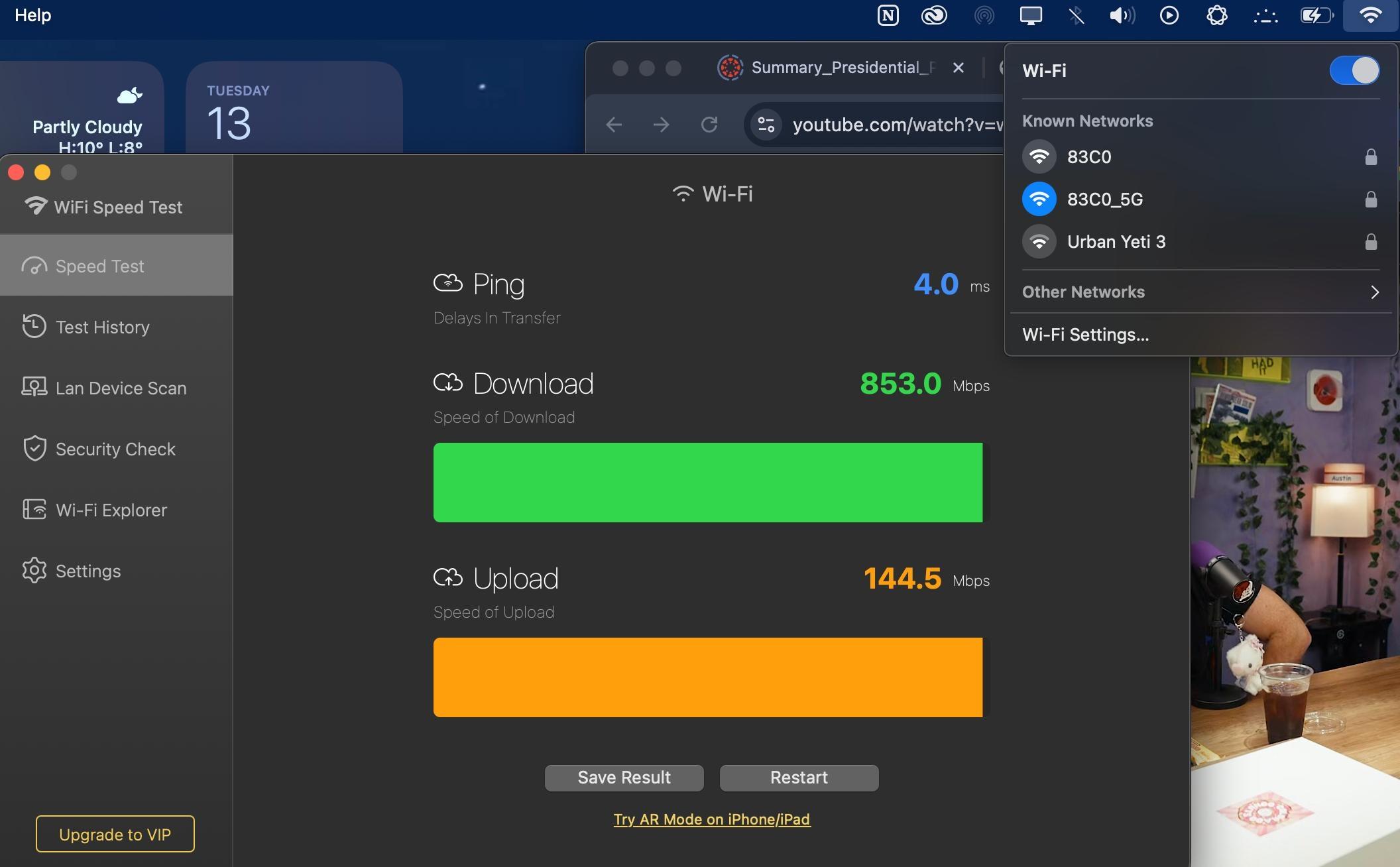Screen dimensions: 1400x867
Task: Open the volume icon in menu bar
Action: click(1122, 15)
